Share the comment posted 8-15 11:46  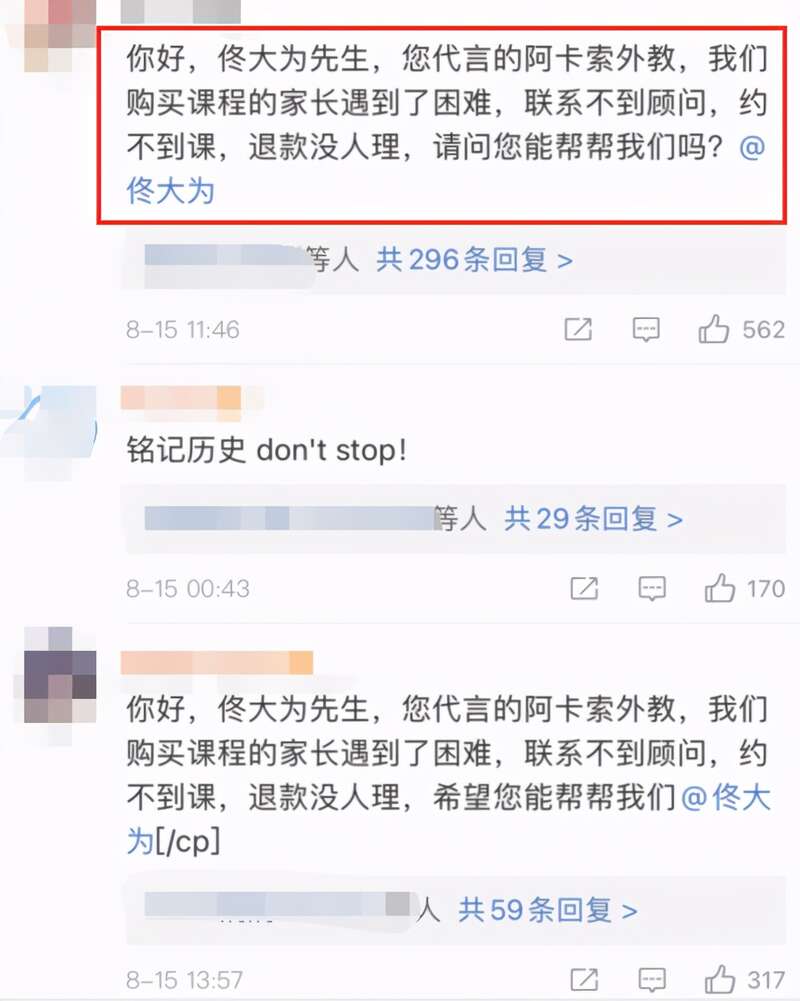coord(578,329)
